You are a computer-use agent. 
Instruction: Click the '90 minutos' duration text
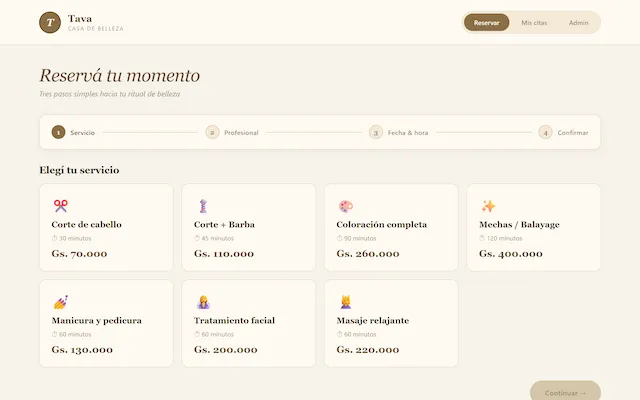click(360, 238)
